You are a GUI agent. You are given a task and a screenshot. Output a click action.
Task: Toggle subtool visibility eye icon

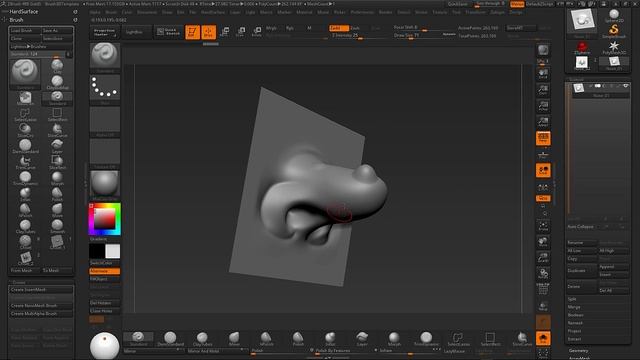pos(625,86)
